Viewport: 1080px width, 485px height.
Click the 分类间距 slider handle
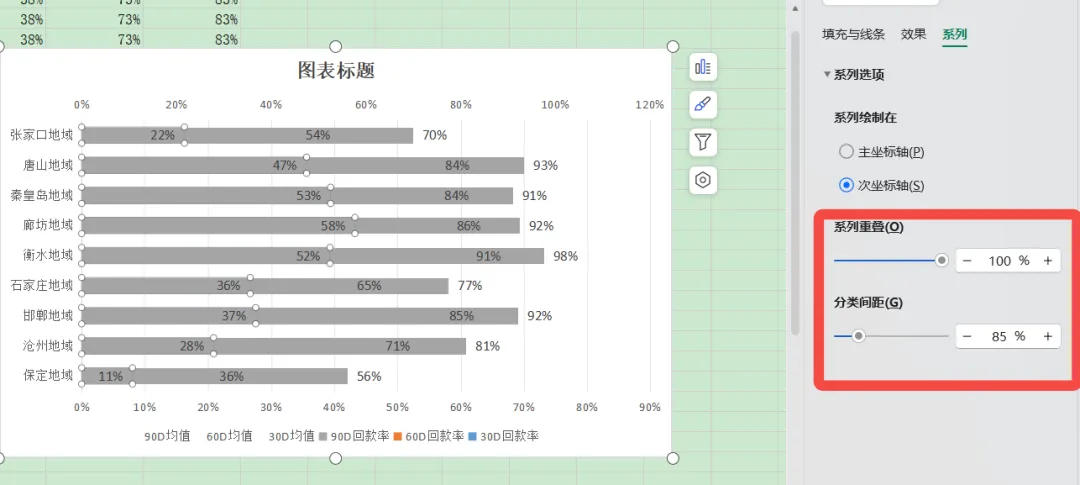click(x=858, y=336)
